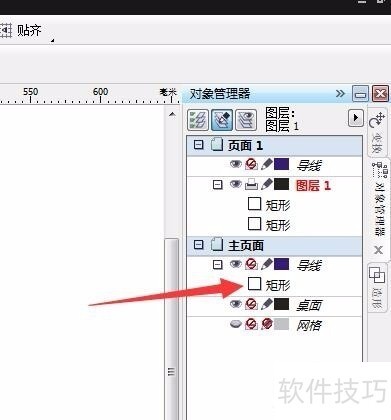Select the red 图层 1 layer name
Image resolution: width=391 pixels, height=420 pixels.
(x=313, y=185)
